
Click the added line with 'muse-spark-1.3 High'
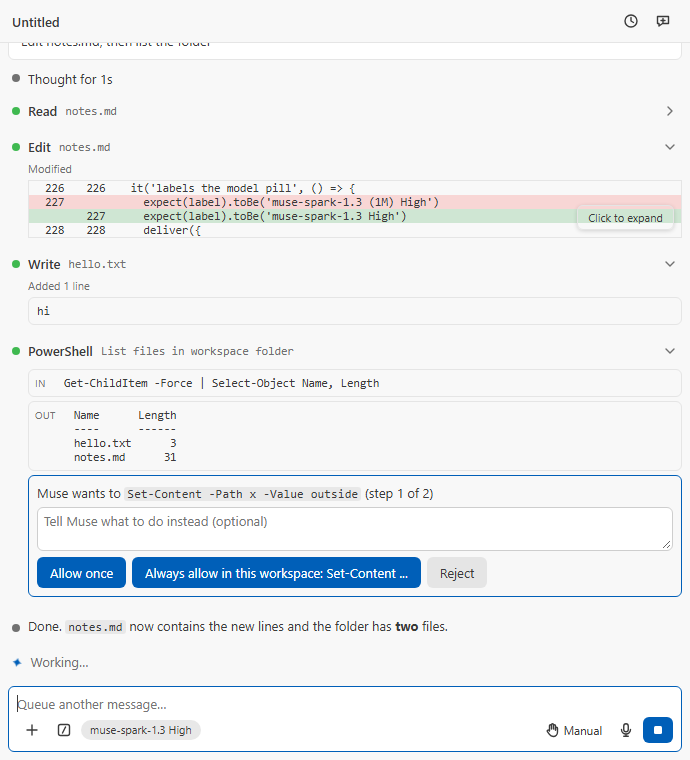355,216
